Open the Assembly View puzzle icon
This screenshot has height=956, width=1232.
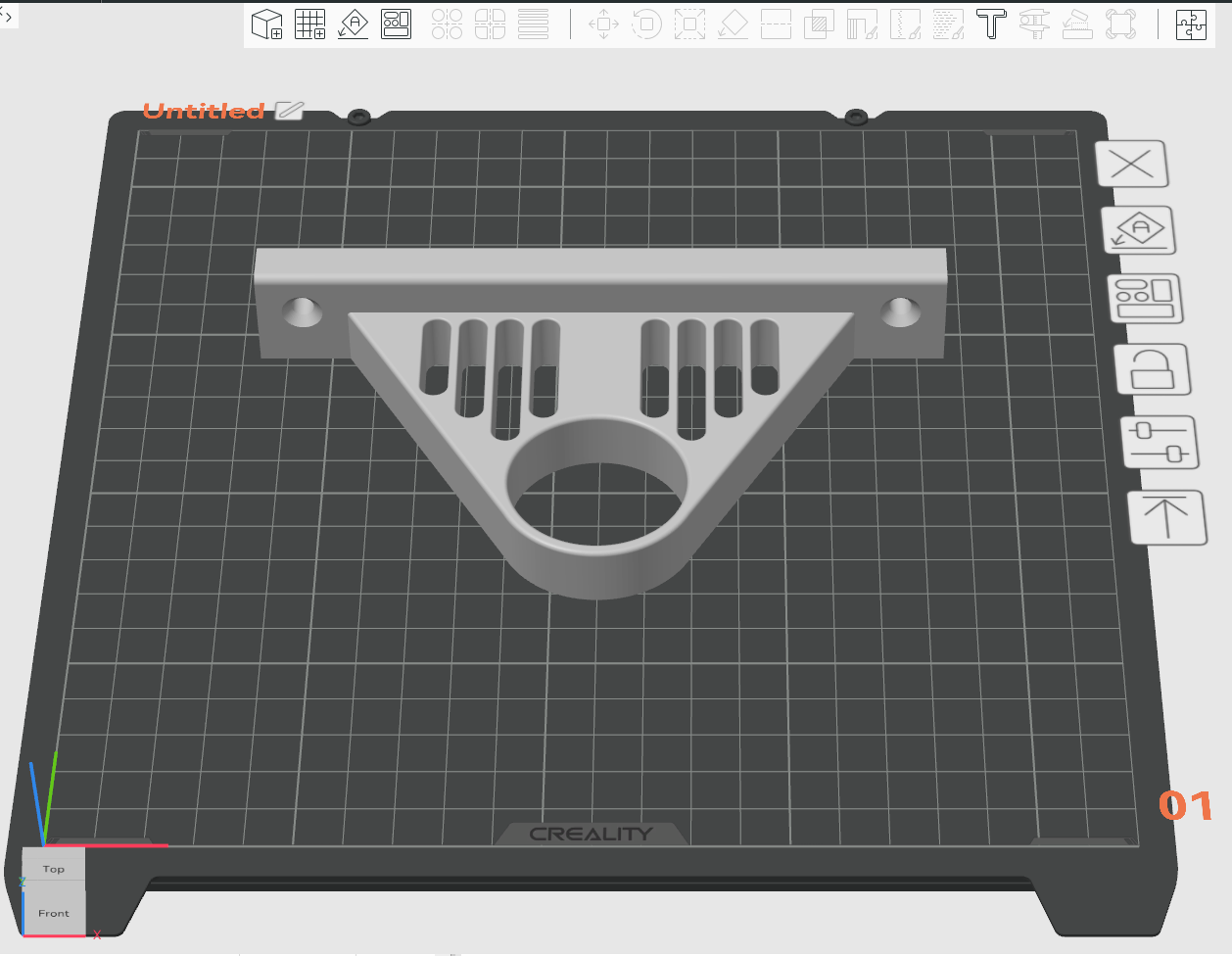click(1191, 24)
